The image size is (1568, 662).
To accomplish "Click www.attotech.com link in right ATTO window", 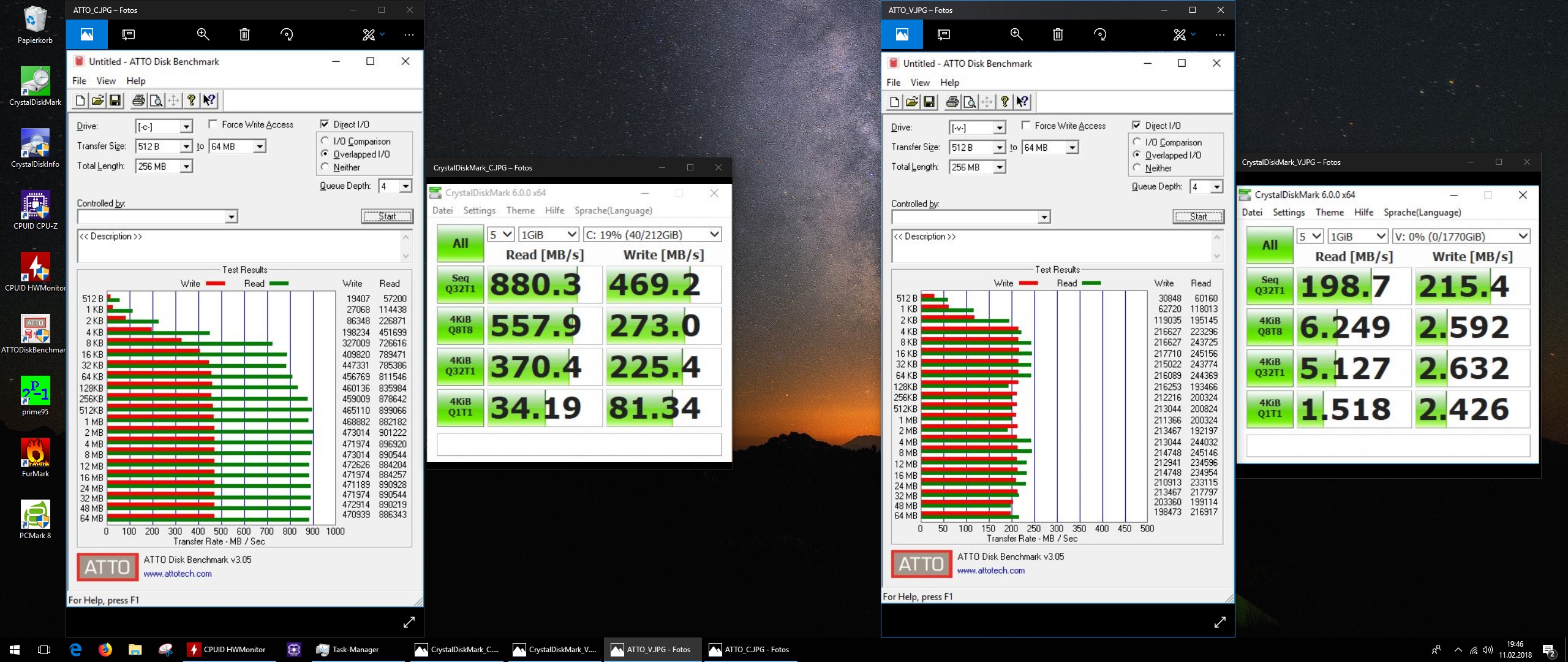I will pyautogui.click(x=990, y=571).
